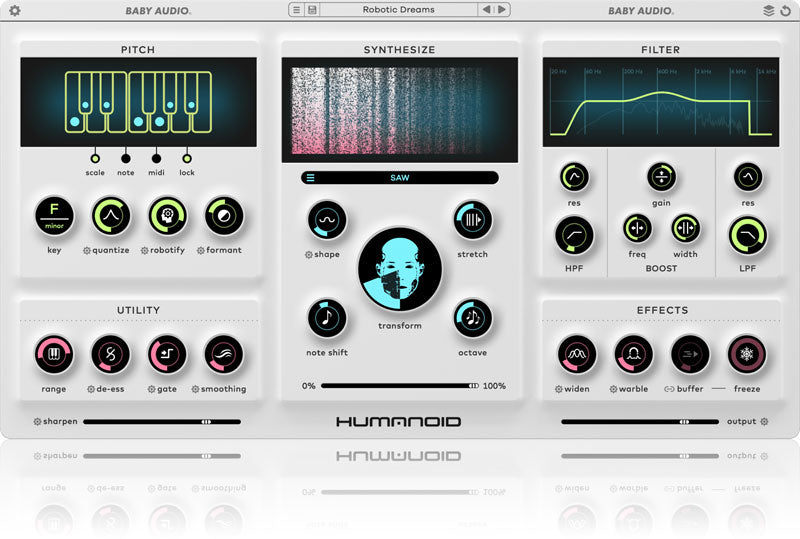Open smoothing settings gear
Viewport: 800px width, 539px height.
[195, 389]
